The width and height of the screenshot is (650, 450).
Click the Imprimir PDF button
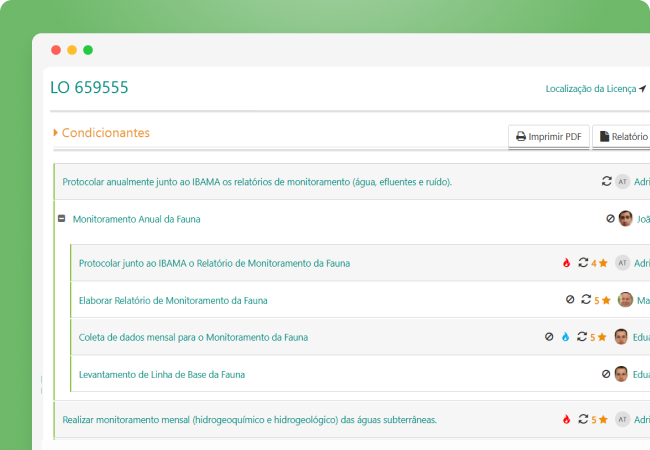[549, 136]
